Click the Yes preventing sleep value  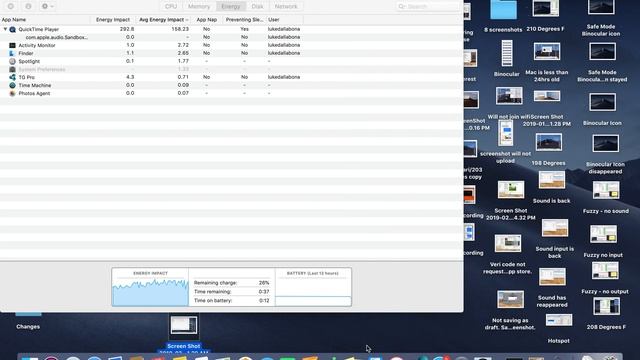point(244,29)
